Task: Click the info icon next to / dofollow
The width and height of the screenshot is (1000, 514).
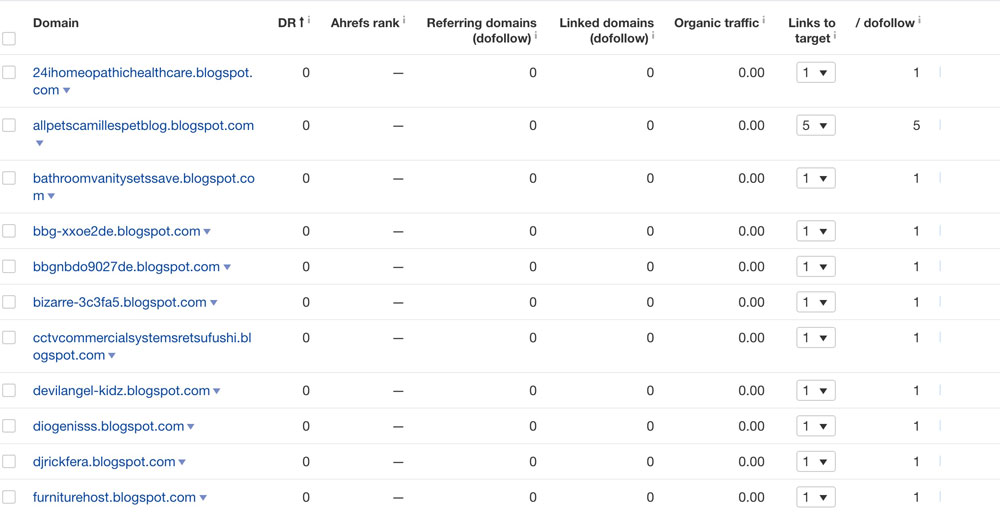Action: click(x=920, y=19)
